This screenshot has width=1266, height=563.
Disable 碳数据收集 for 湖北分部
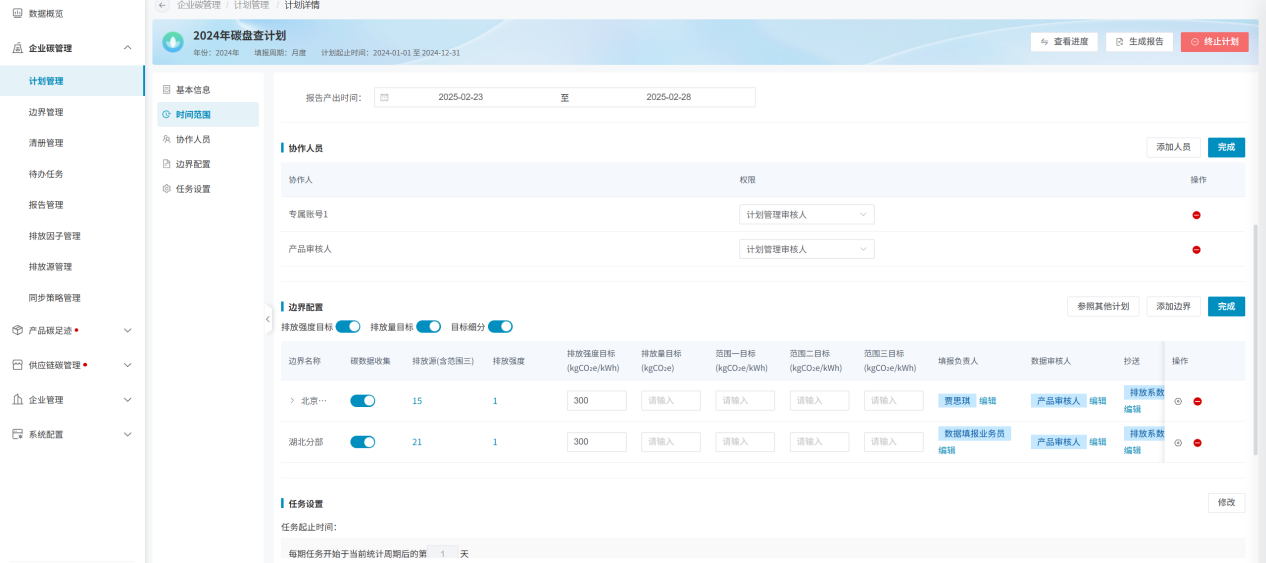(x=362, y=442)
